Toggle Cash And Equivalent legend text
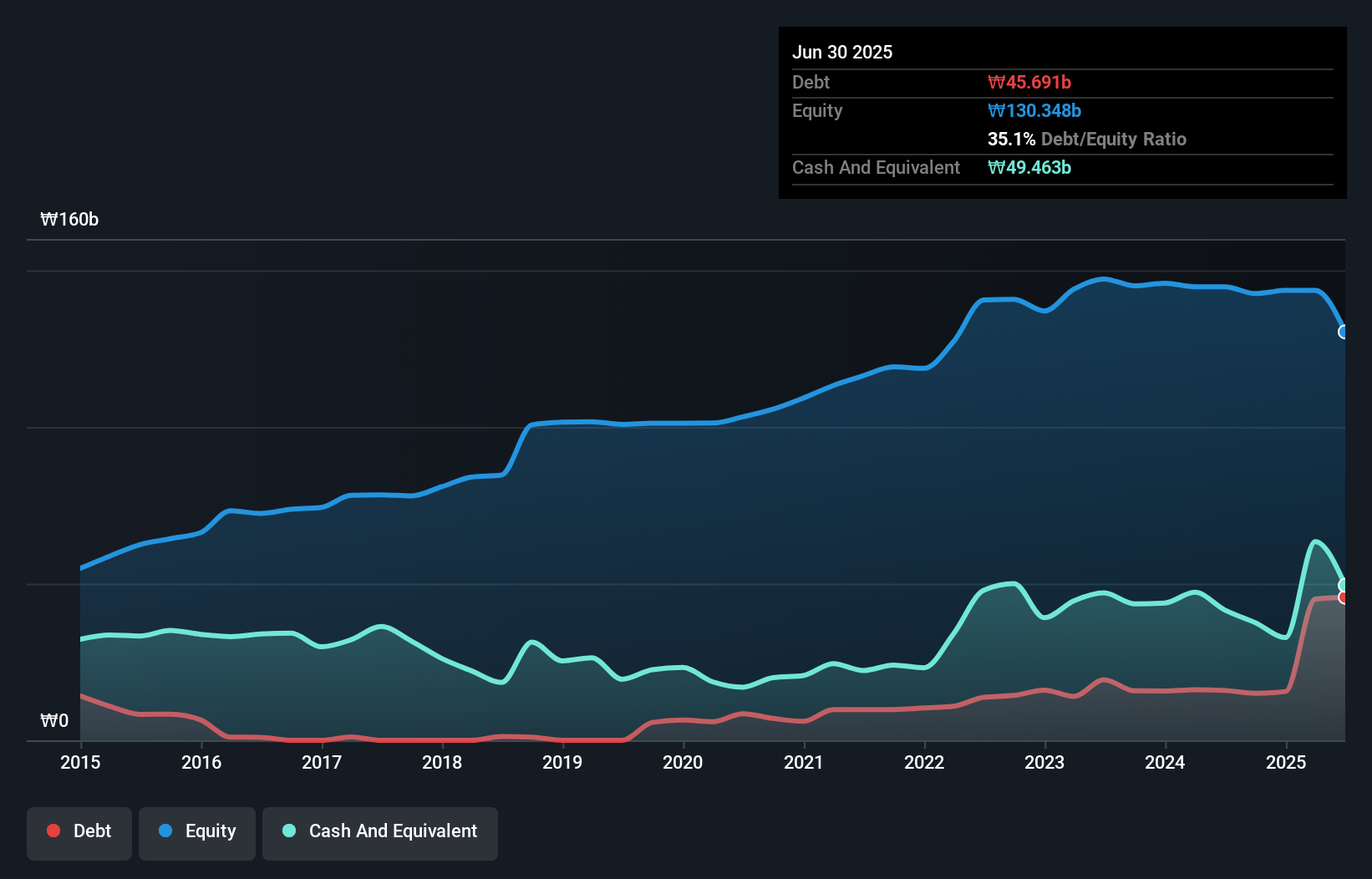The image size is (1372, 879). 393,831
